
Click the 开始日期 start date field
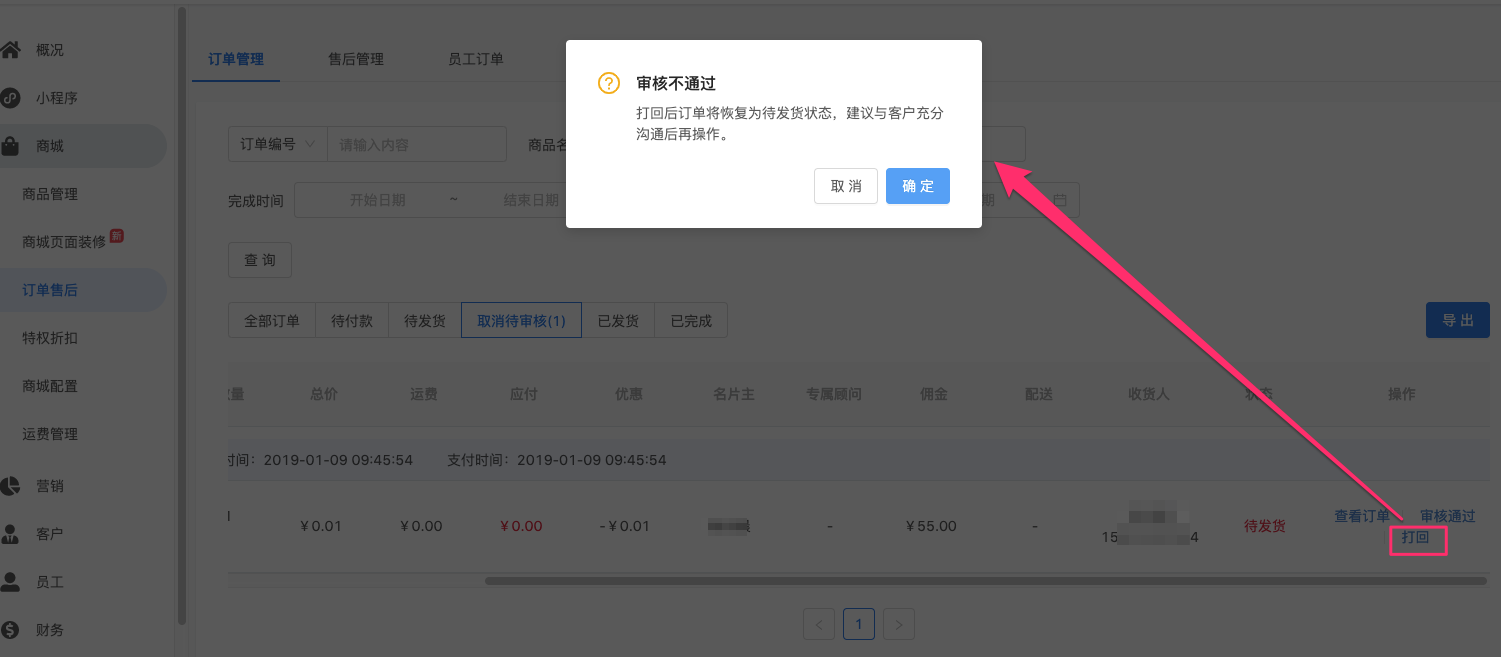click(378, 200)
